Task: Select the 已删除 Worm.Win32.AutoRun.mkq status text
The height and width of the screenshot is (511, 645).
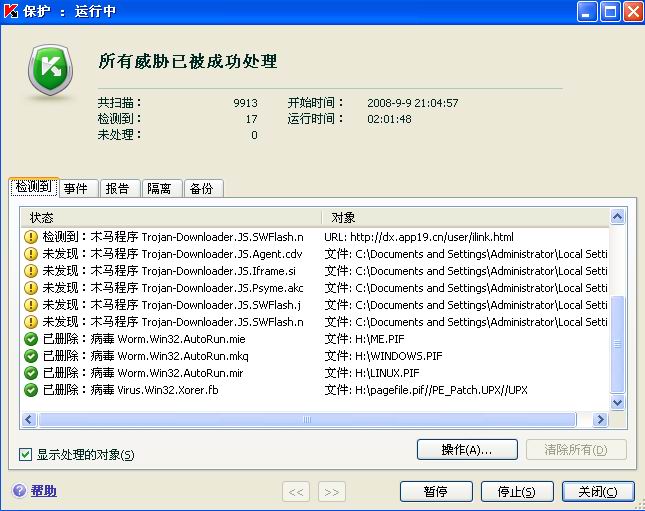Action: click(146, 356)
